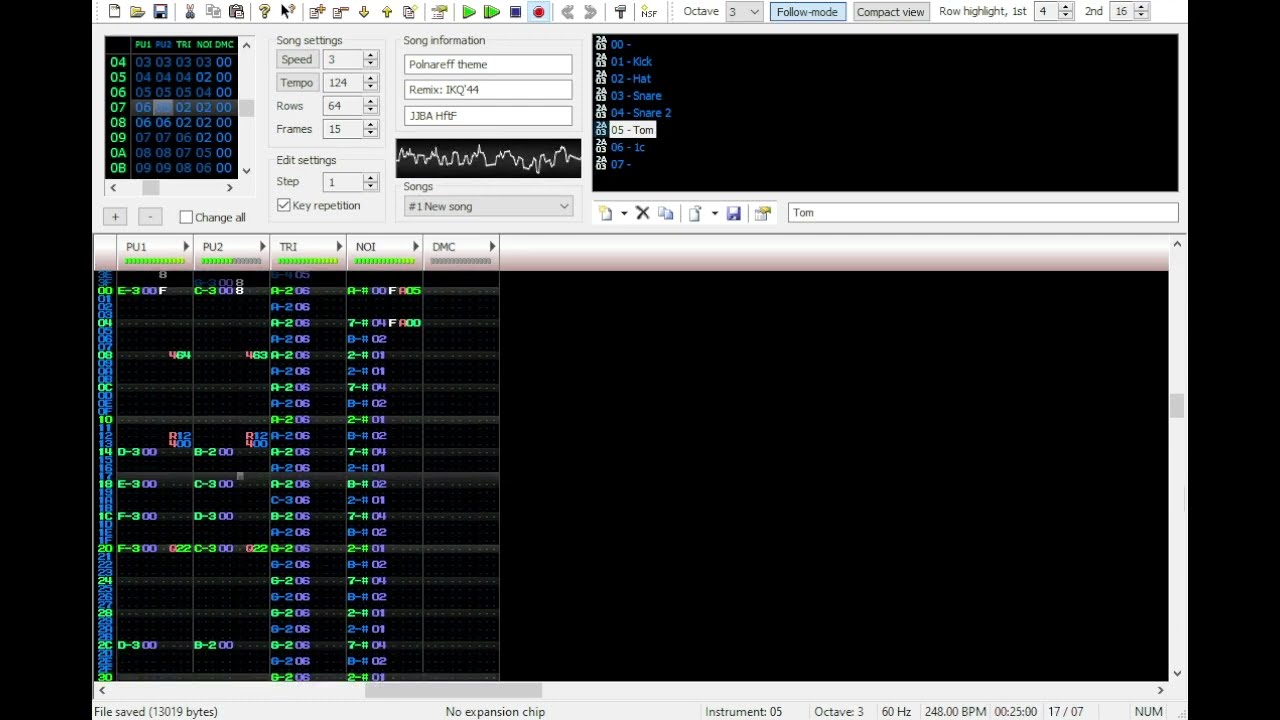The image size is (1280, 720).
Task: Open the About question mark icon
Action: 264,12
